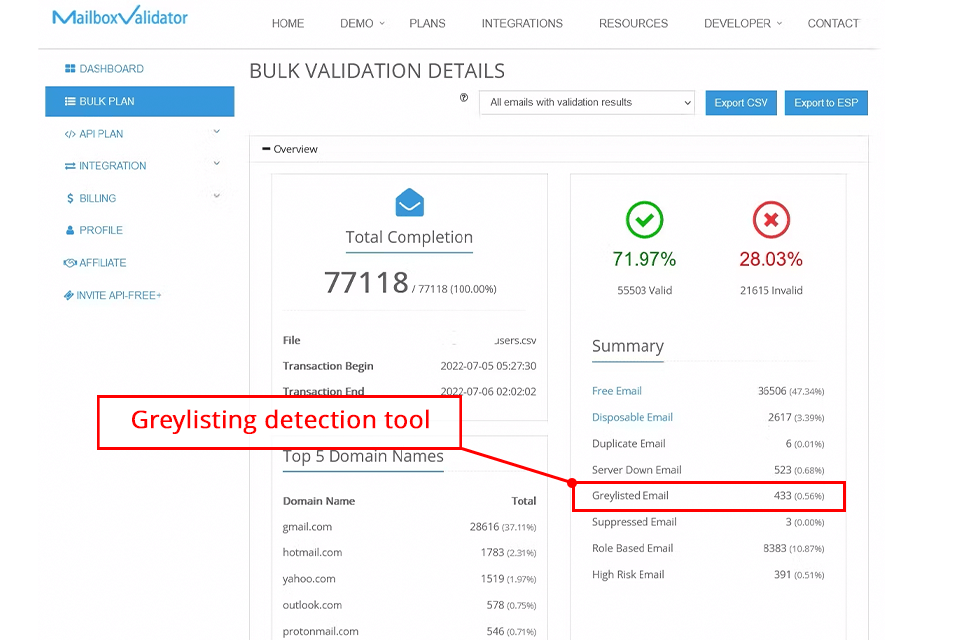Open the Disposable Email link
This screenshot has height=640, width=960.
[x=632, y=417]
